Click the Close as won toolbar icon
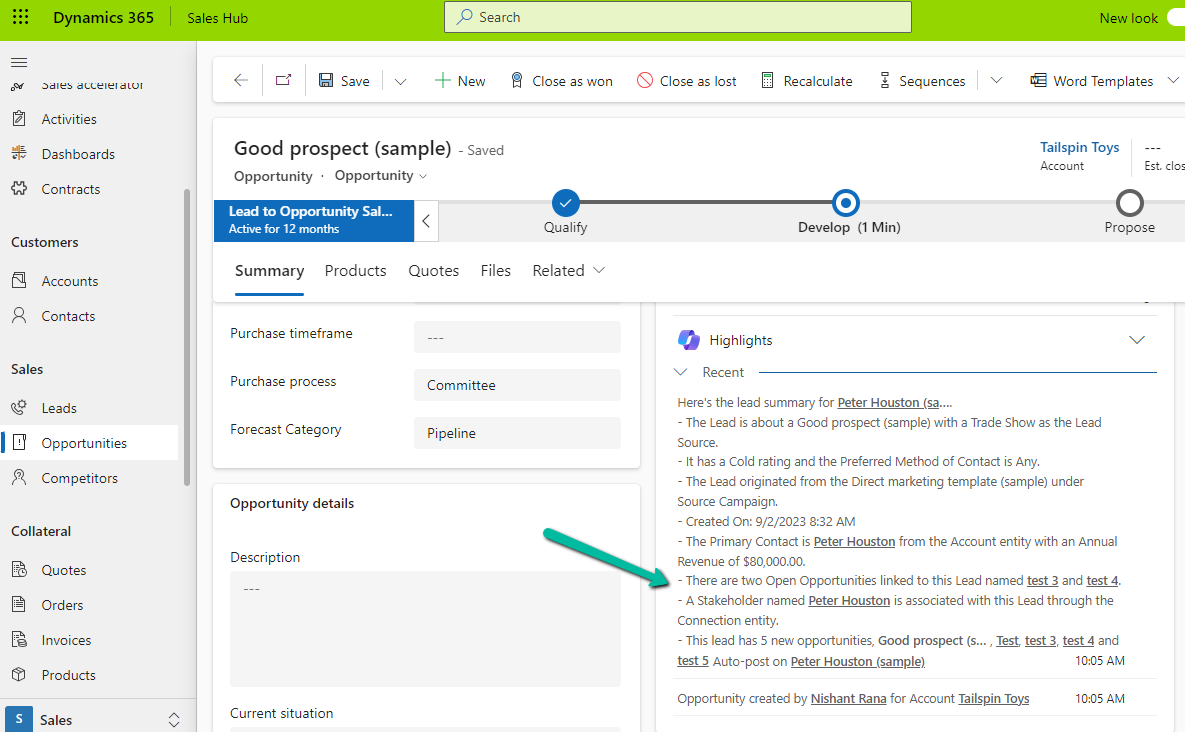 tap(517, 80)
